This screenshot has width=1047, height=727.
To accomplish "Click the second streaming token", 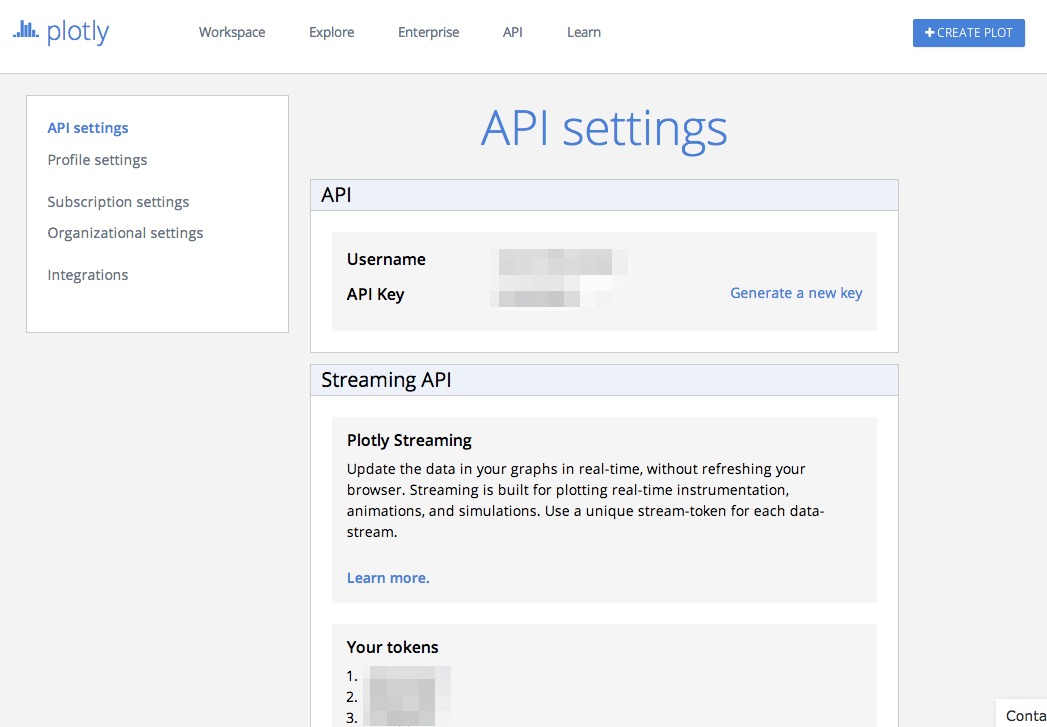I will pyautogui.click(x=407, y=698).
